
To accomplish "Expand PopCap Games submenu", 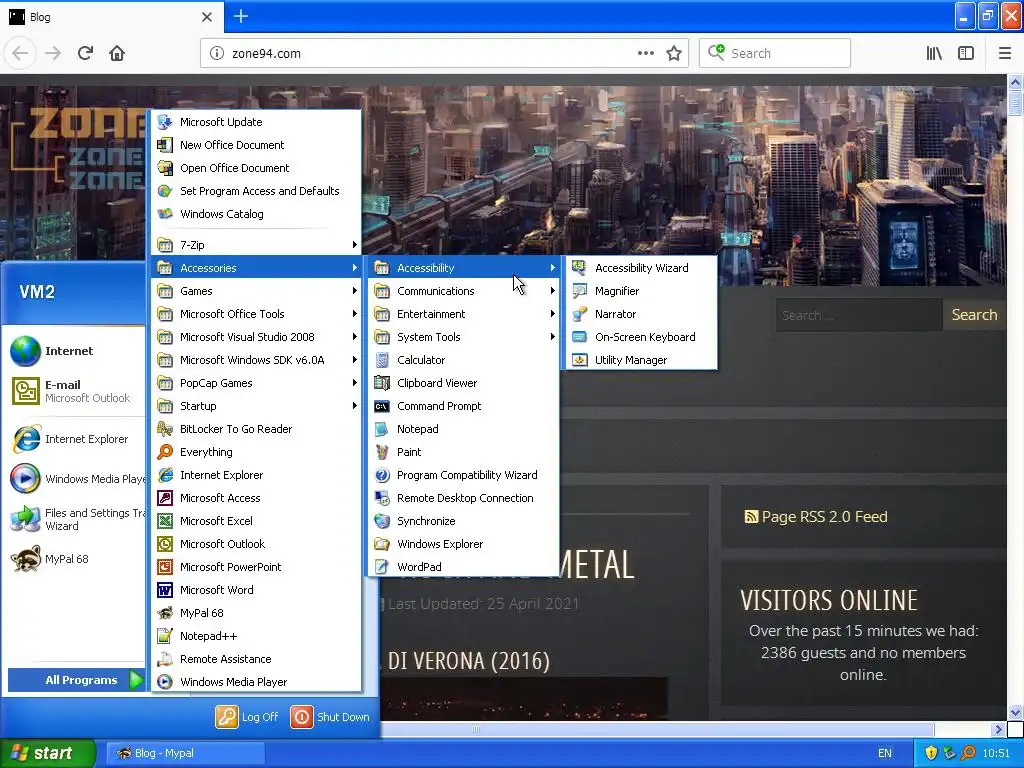I will 257,383.
